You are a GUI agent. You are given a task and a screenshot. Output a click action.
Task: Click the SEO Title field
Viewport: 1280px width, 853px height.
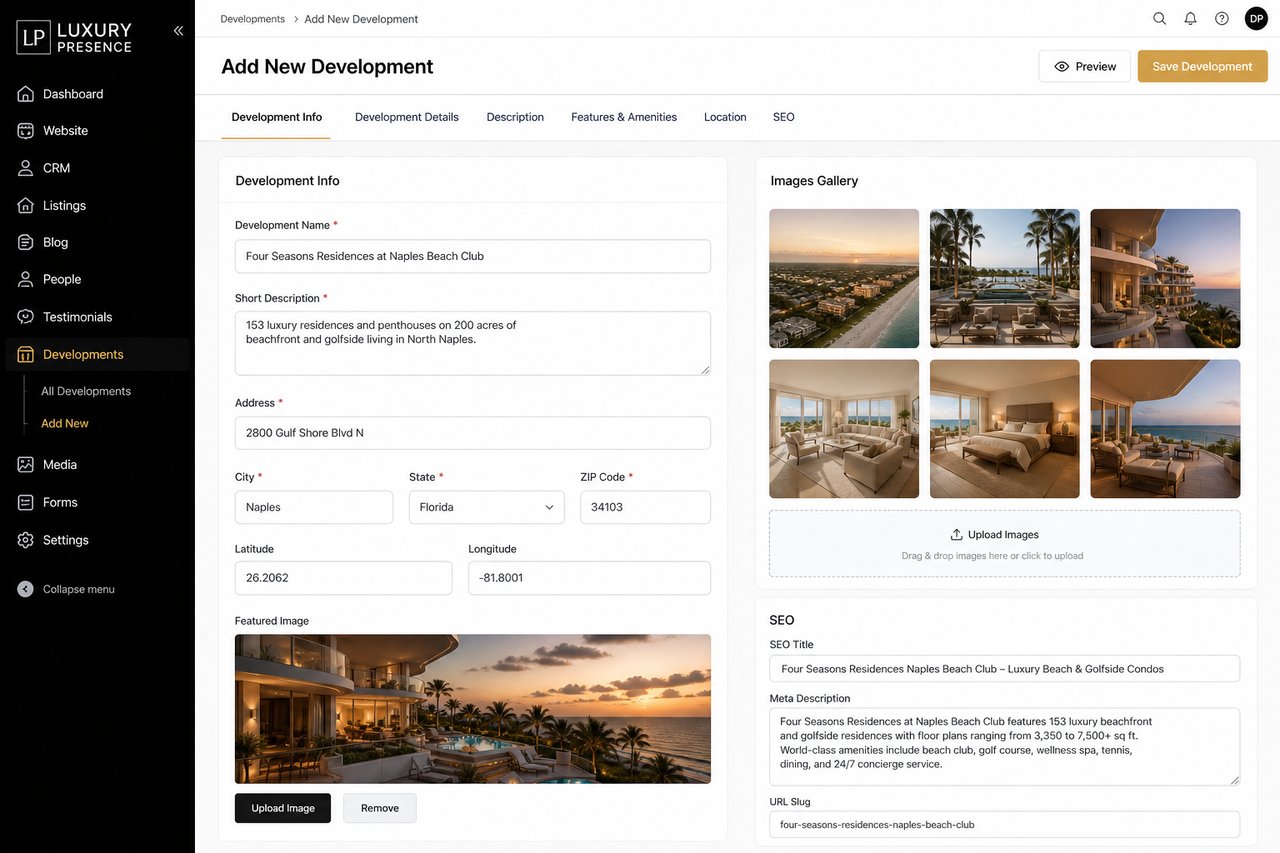pyautogui.click(x=1004, y=669)
